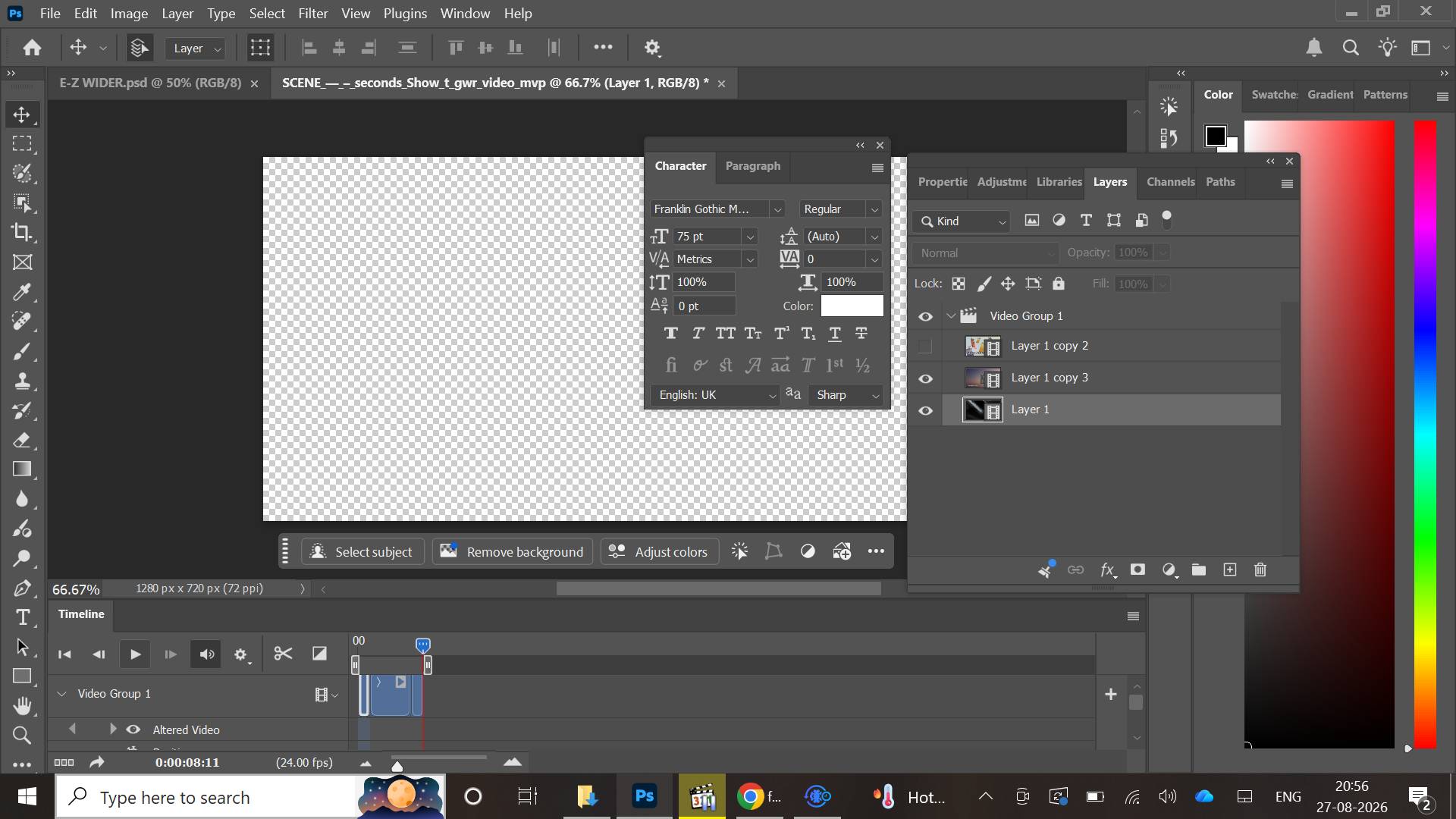Select the Horizontal Type tool
The image size is (1456, 819).
click(x=22, y=617)
